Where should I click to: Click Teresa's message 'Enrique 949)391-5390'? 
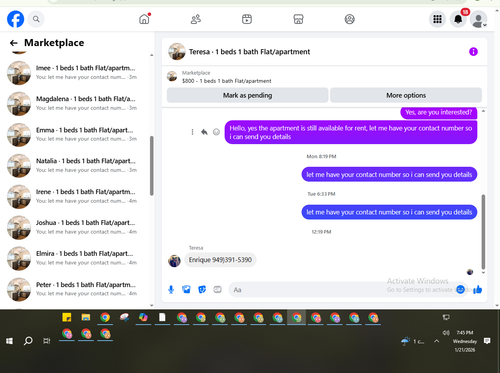click(220, 260)
